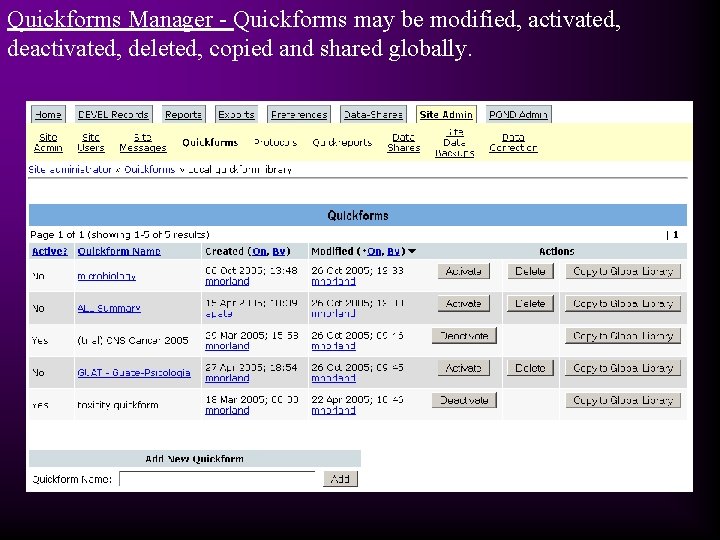Select the Site Admin tab
720x540 pixels.
(446, 114)
